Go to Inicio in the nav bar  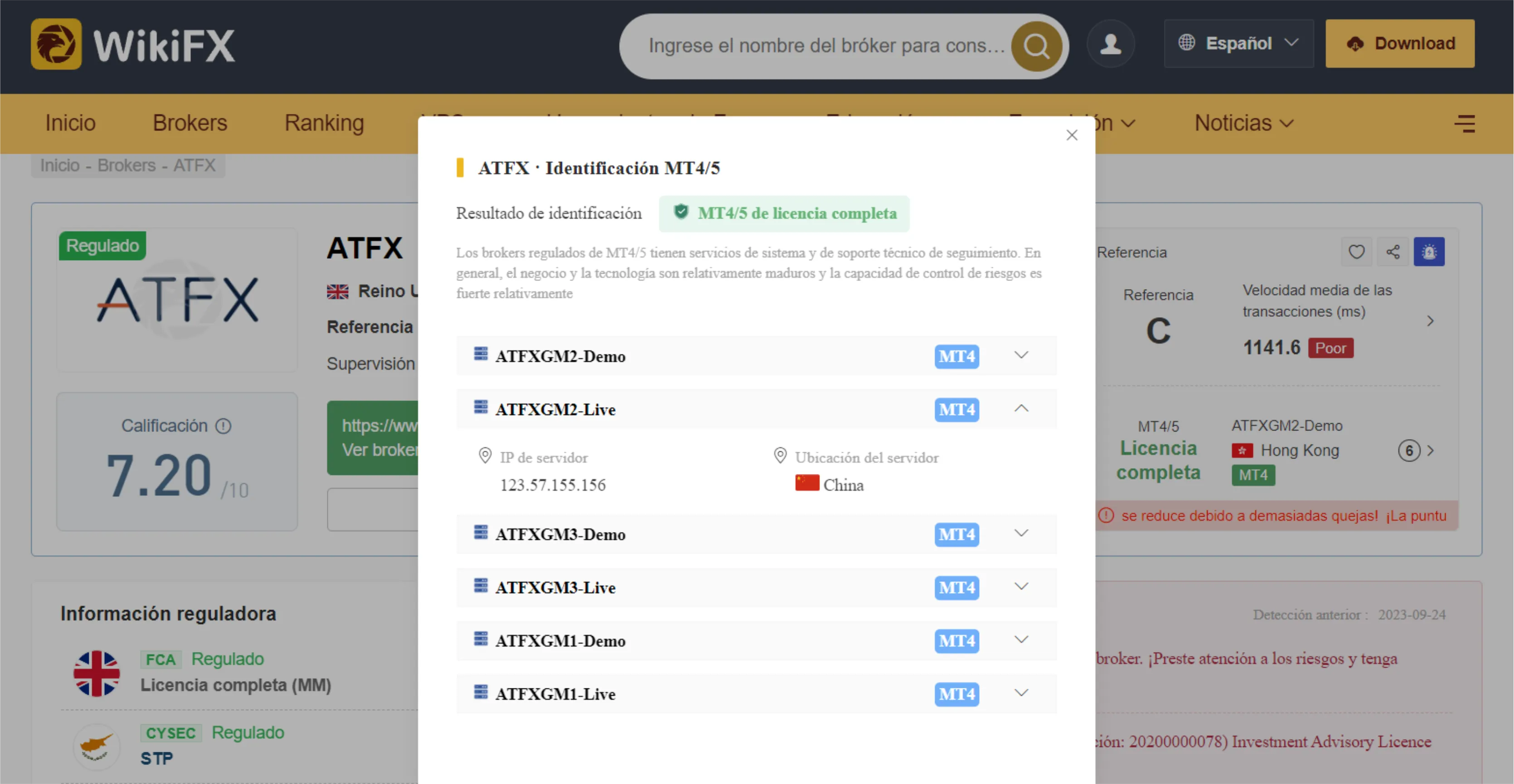click(71, 123)
